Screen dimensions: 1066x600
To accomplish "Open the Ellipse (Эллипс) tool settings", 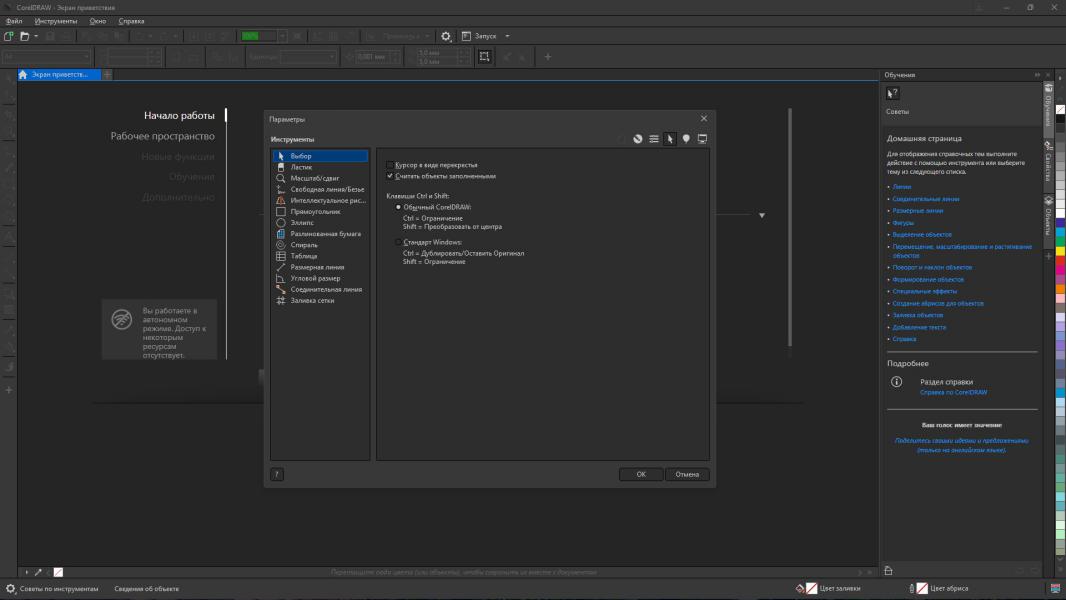I will coord(302,223).
